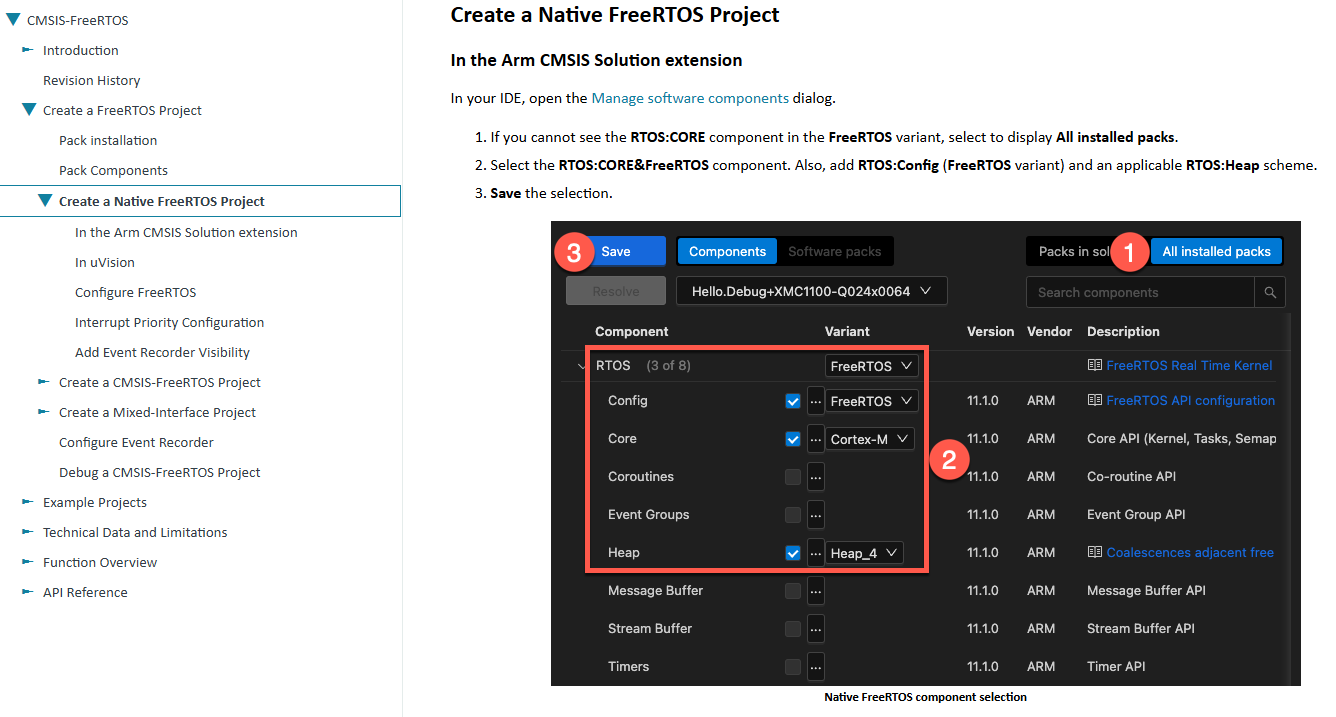Open the Manage software components link
The width and height of the screenshot is (1336, 717).
690,98
